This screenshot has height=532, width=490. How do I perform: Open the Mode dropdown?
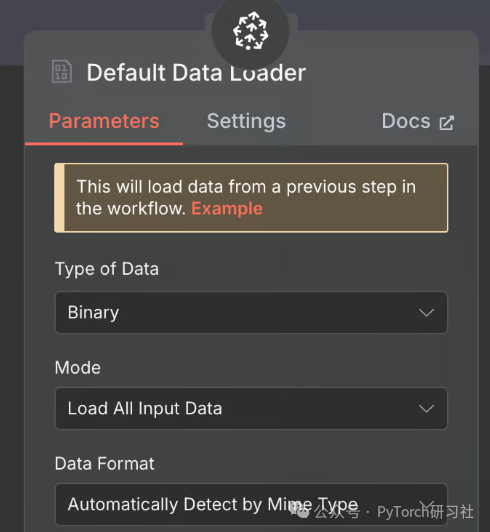click(x=251, y=408)
